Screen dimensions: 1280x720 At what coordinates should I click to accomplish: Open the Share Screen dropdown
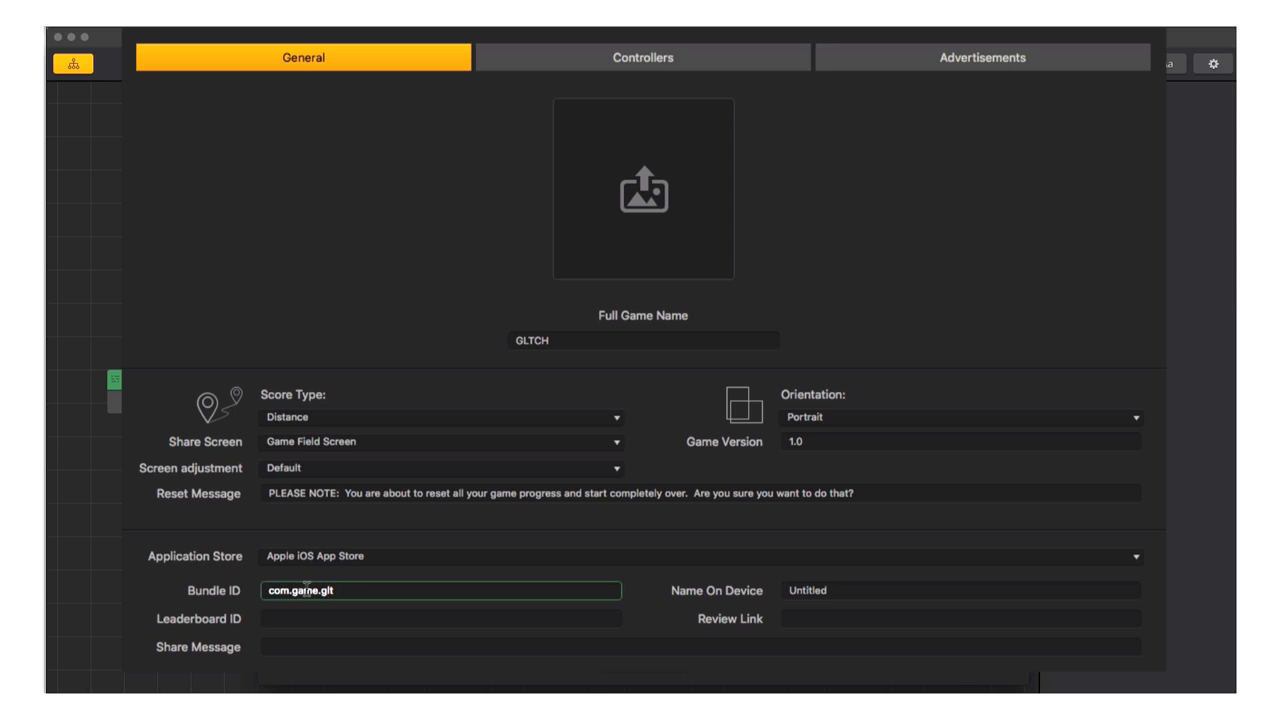(442, 442)
